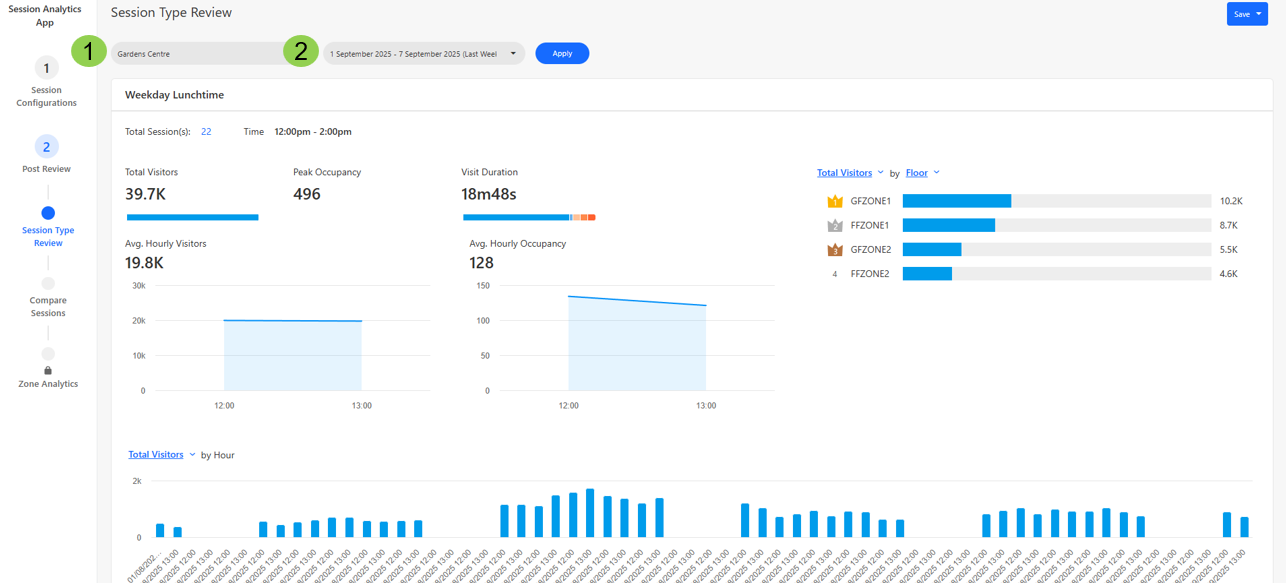
Task: Open the Save button dropdown arrow
Action: [1259, 14]
